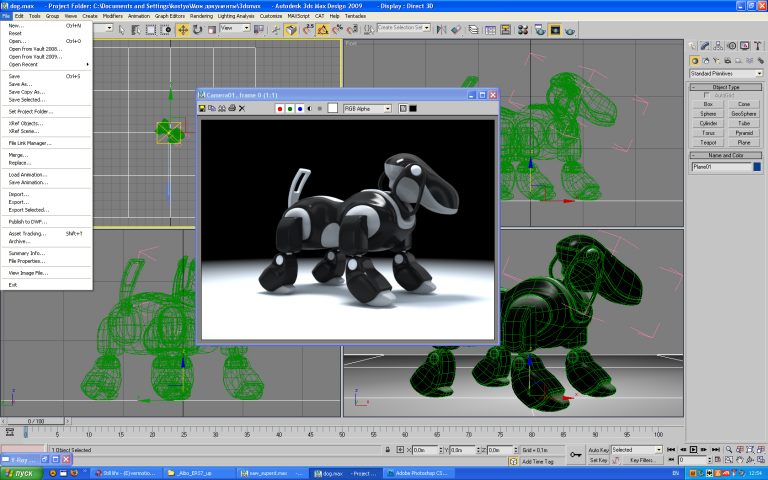The width and height of the screenshot is (768, 480).
Task: Toggle the Window/Crossing selection icon
Action: pos(166,30)
